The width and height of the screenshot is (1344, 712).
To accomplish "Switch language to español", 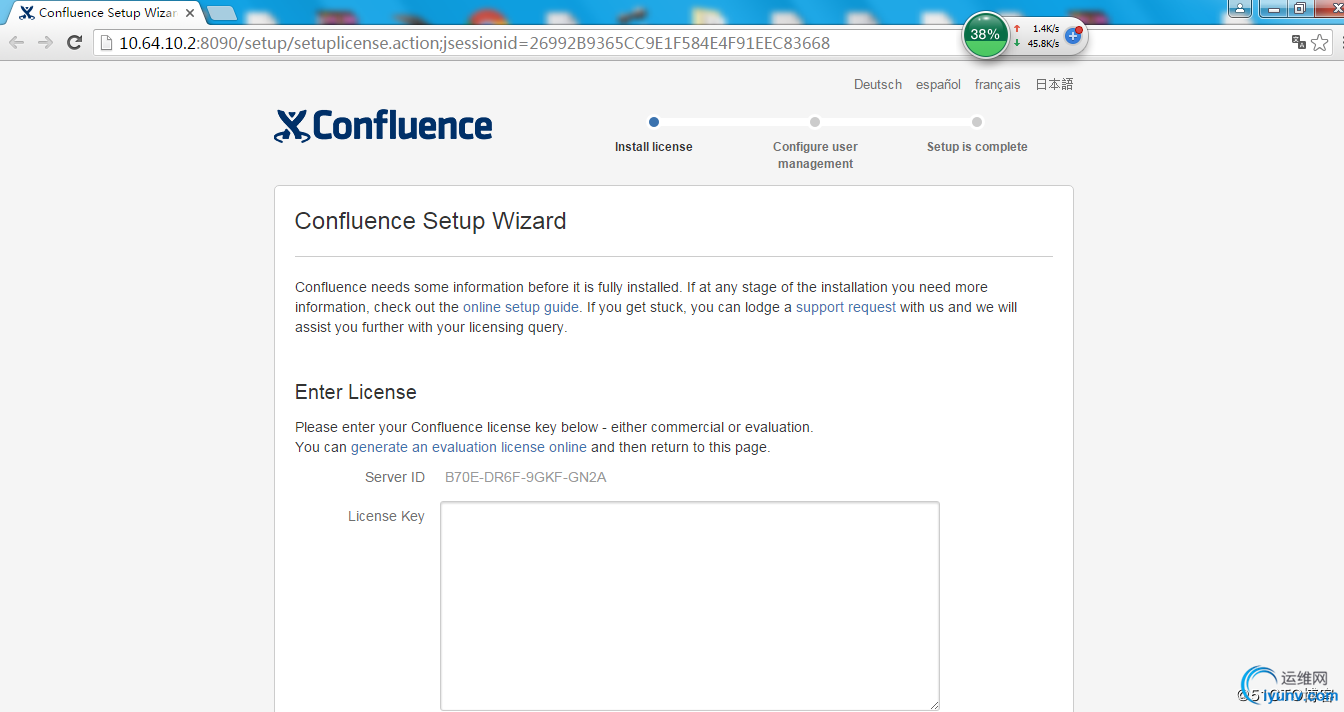I will pyautogui.click(x=938, y=85).
